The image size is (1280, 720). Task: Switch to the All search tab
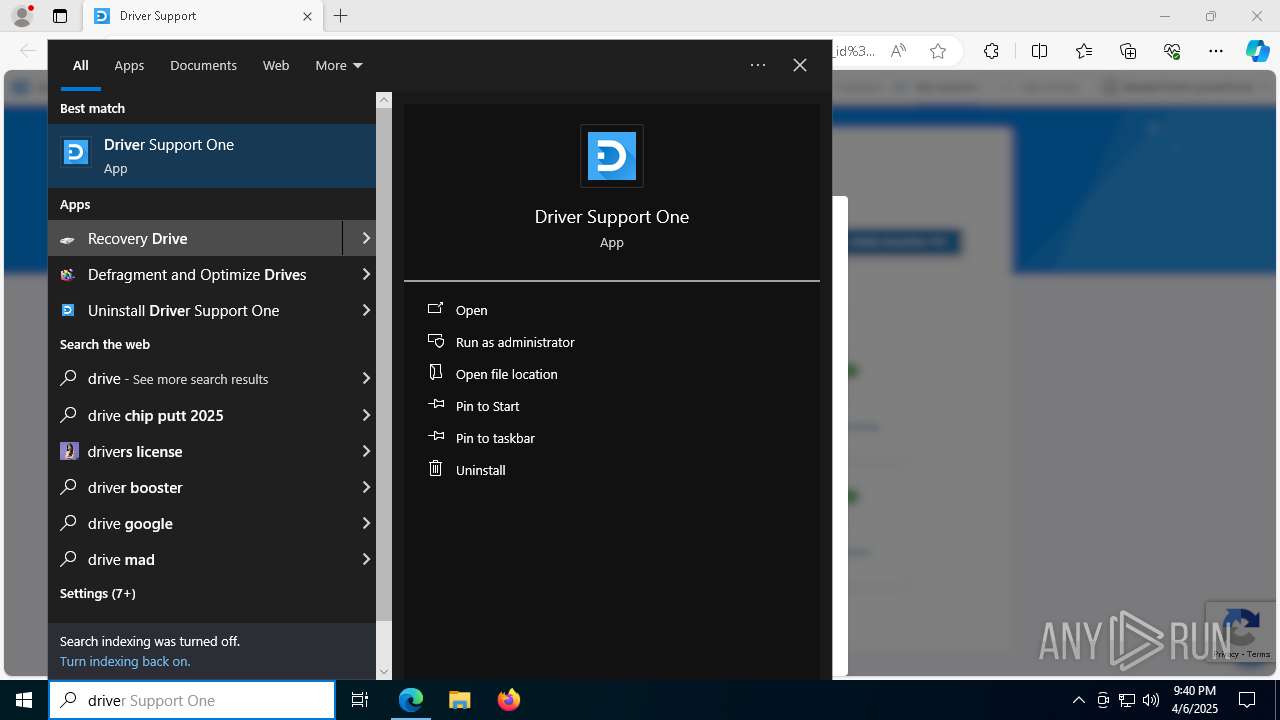point(80,65)
